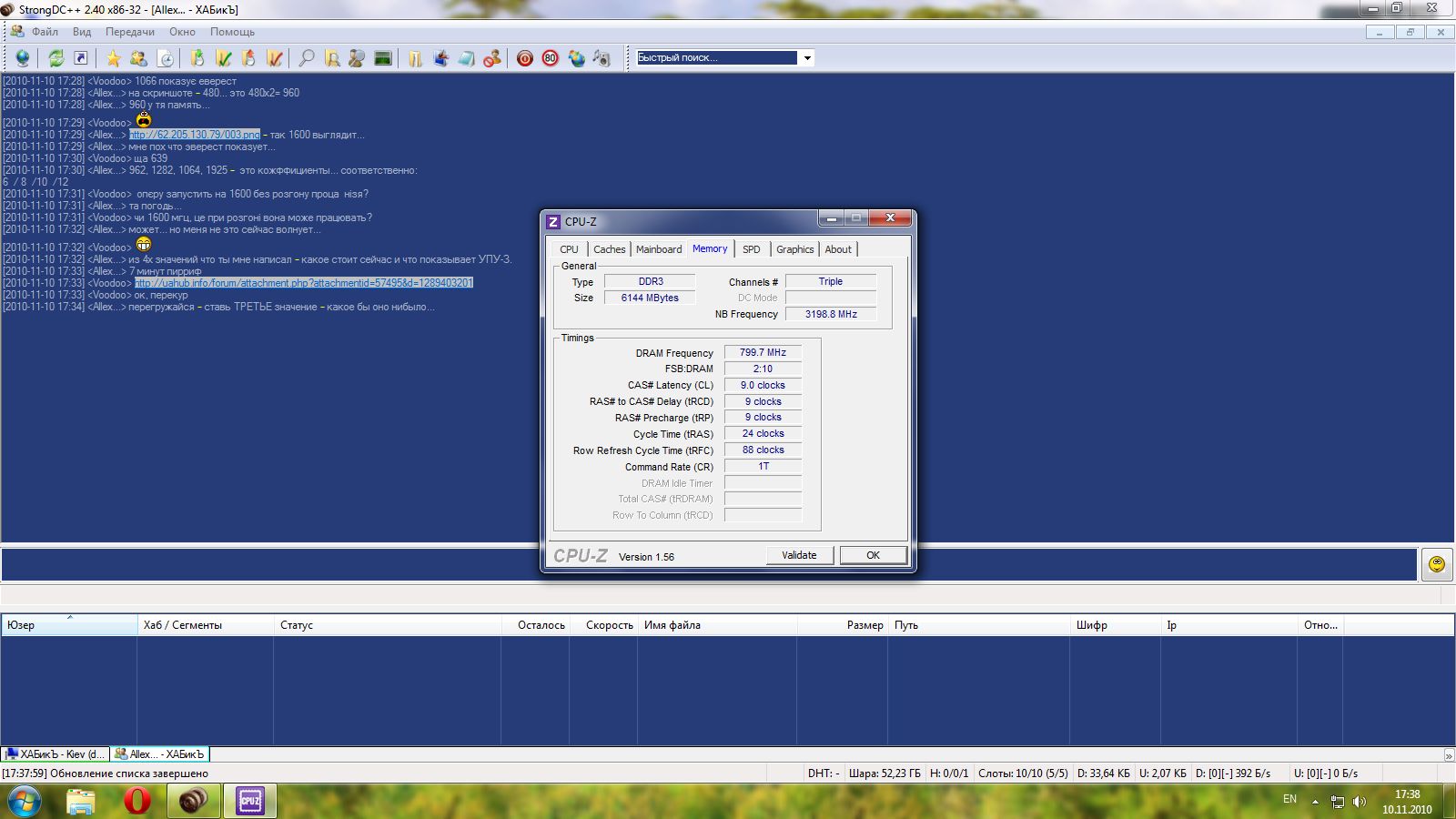Click the tab bar scroll arrows
This screenshot has height=819, width=1456.
click(1449, 755)
